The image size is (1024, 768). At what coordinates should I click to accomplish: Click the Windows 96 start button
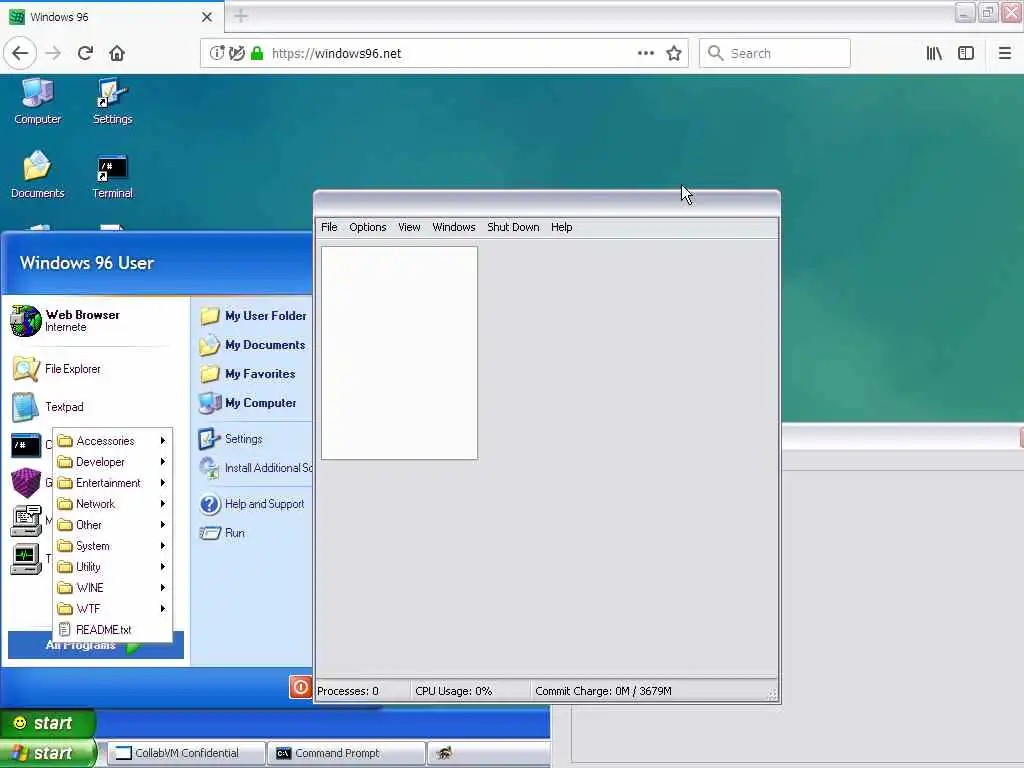pyautogui.click(x=48, y=723)
